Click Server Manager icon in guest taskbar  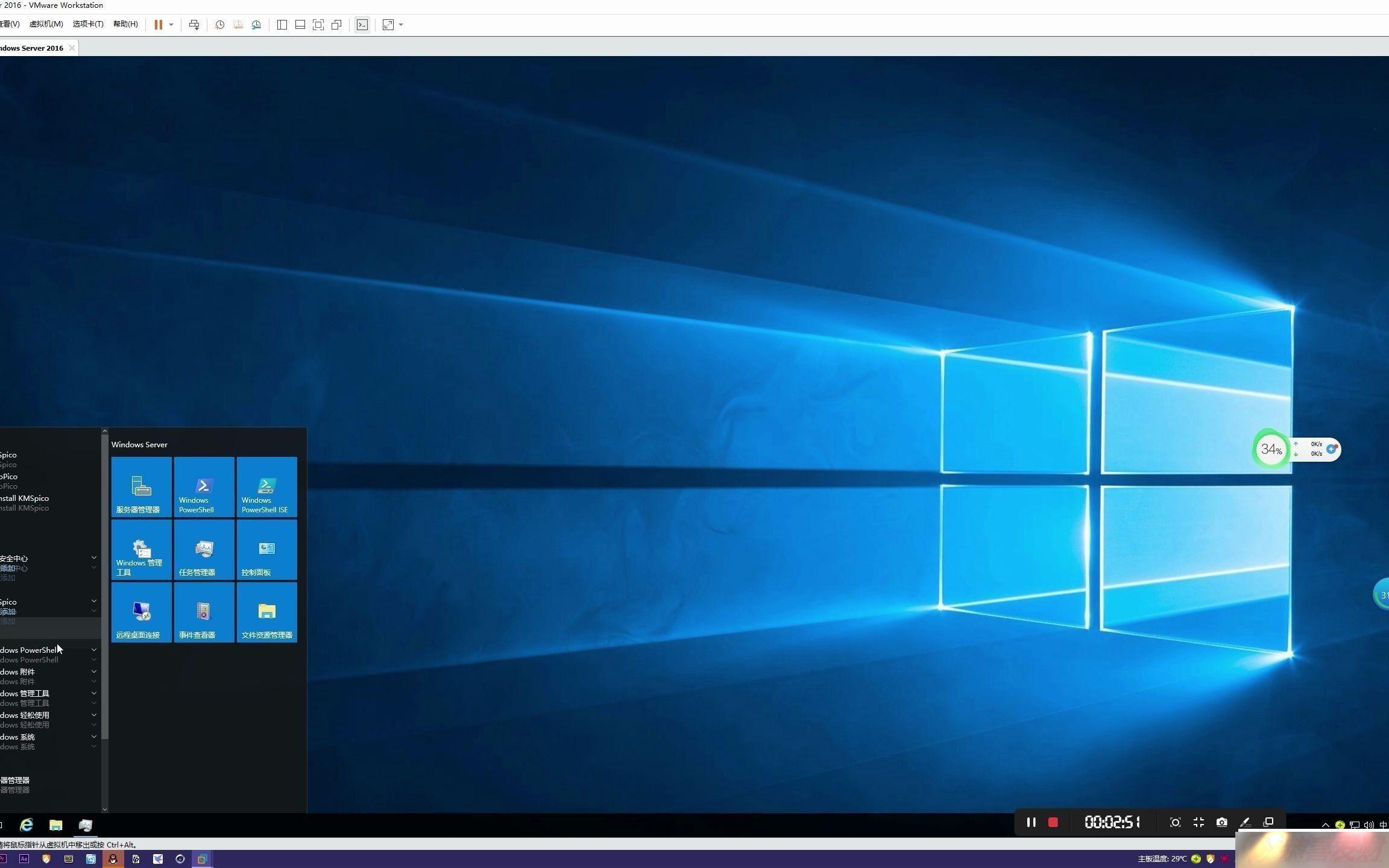tap(85, 825)
